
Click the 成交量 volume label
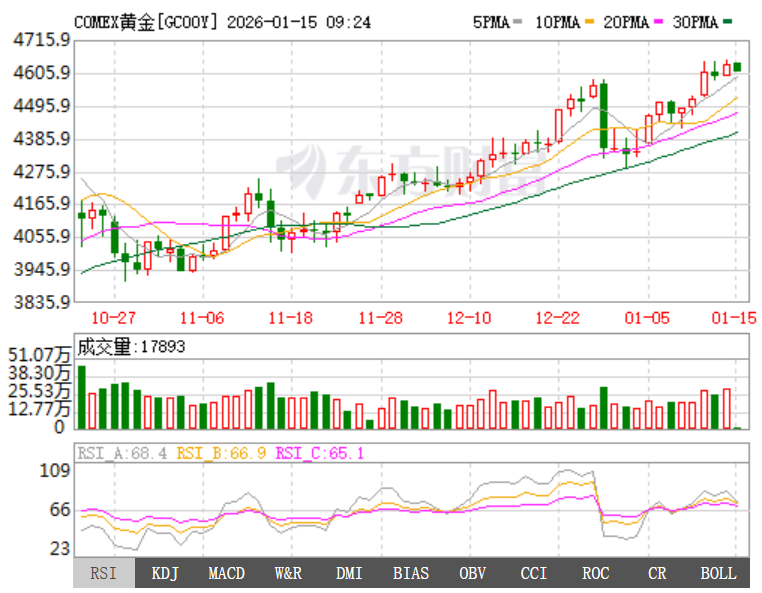pos(105,347)
